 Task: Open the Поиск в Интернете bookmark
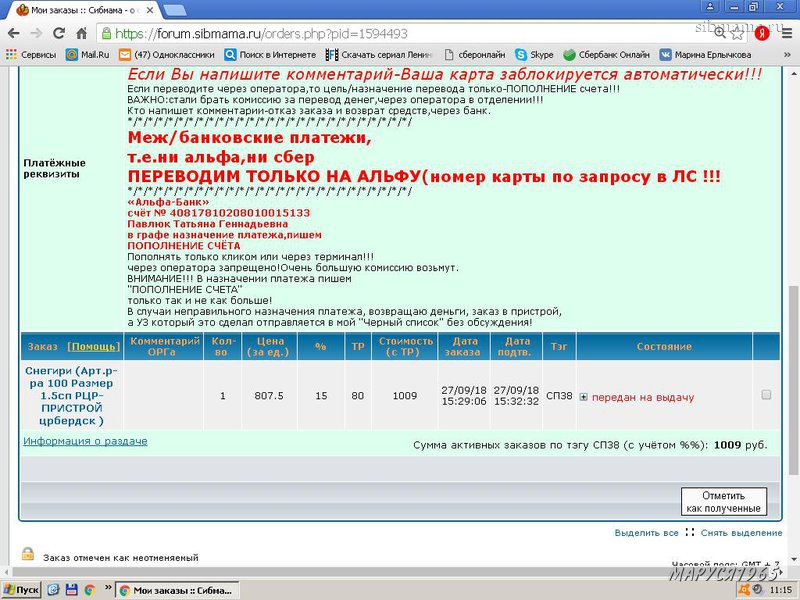270,55
